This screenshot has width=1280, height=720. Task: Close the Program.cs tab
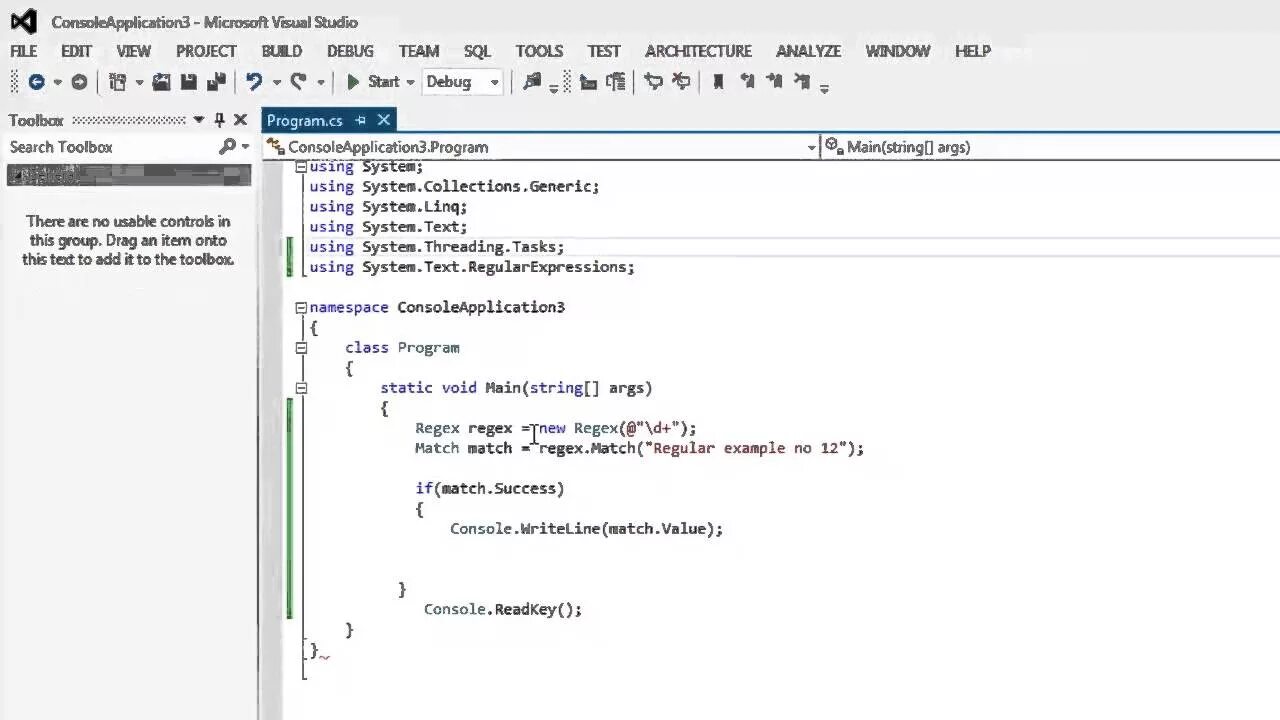382,120
